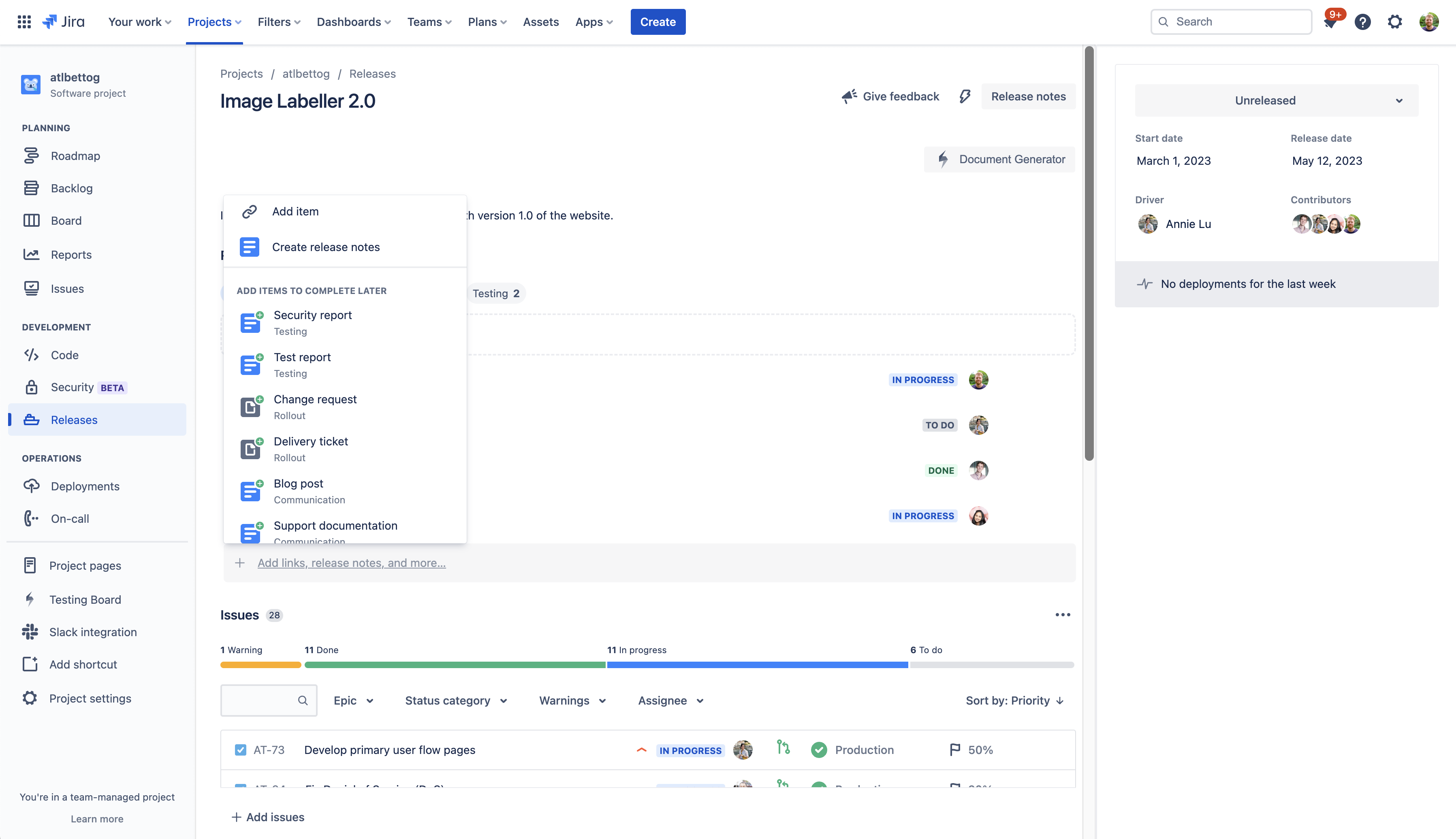Click the Release notes button
1456x839 pixels.
pyautogui.click(x=1028, y=96)
